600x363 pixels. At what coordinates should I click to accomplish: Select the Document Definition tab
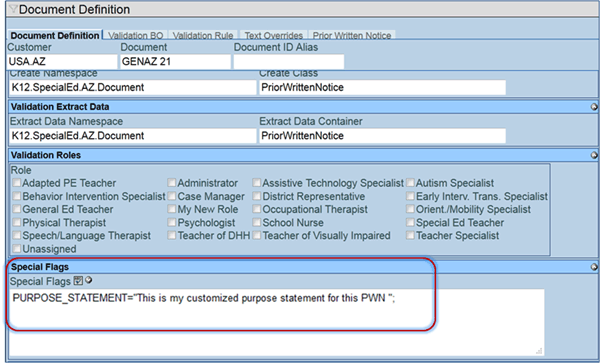point(55,35)
